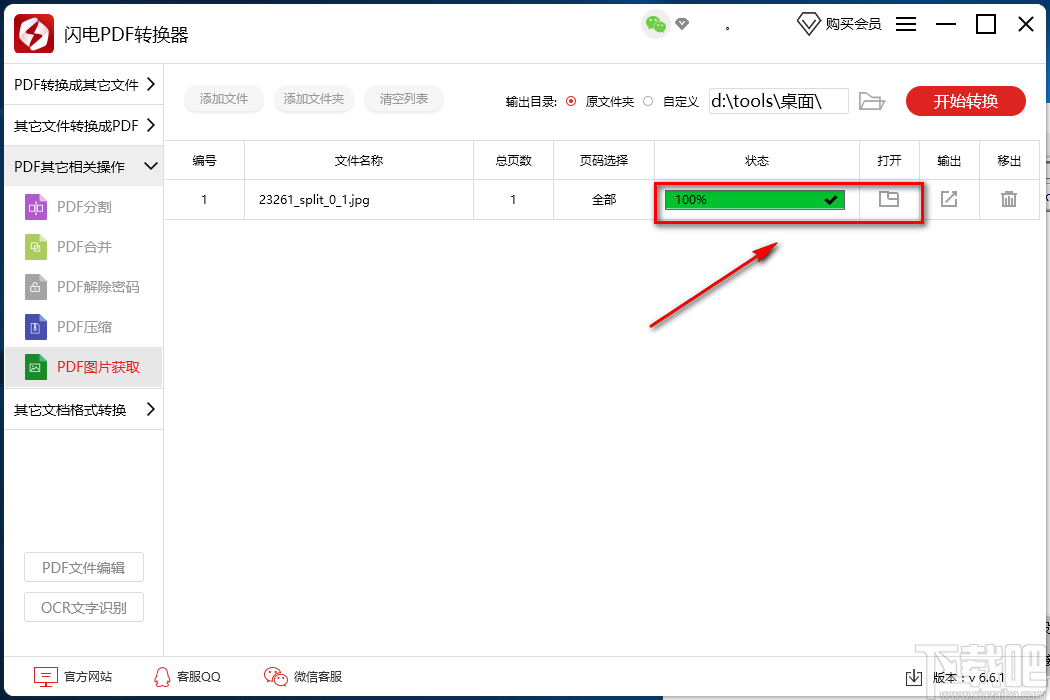Select PDF解除密码 lock icon
The height and width of the screenshot is (700, 1050).
35,287
